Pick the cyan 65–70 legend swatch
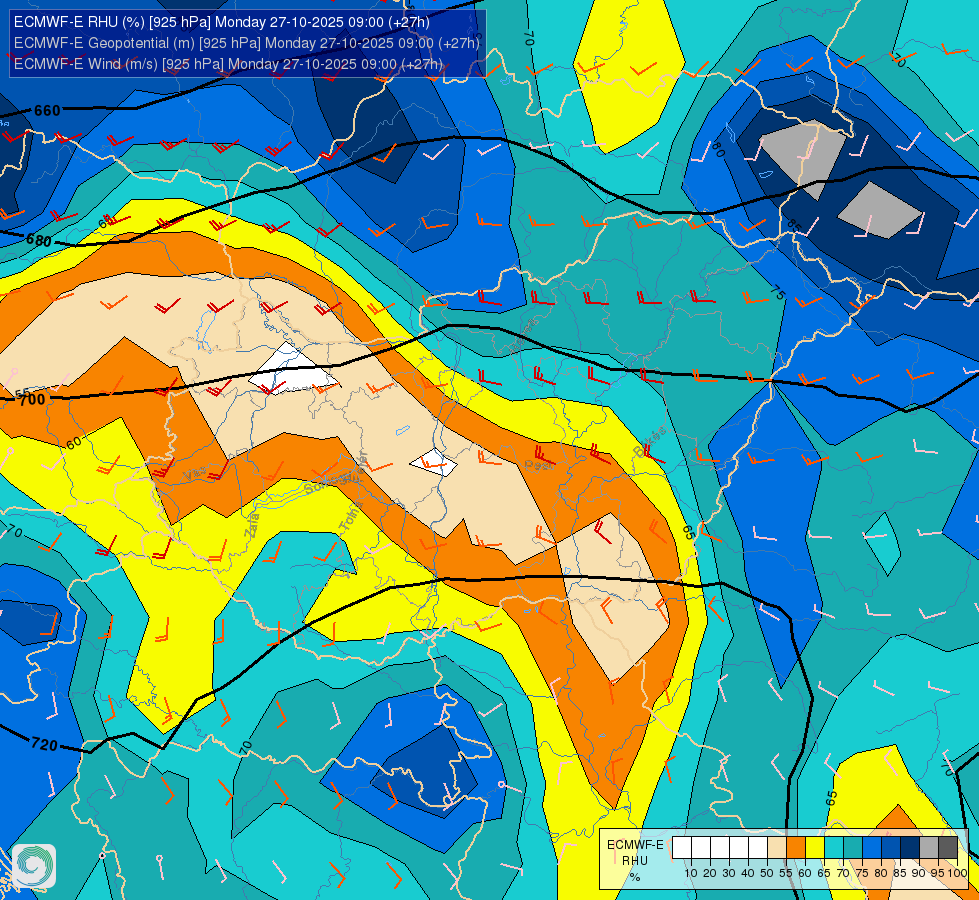 pos(834,848)
